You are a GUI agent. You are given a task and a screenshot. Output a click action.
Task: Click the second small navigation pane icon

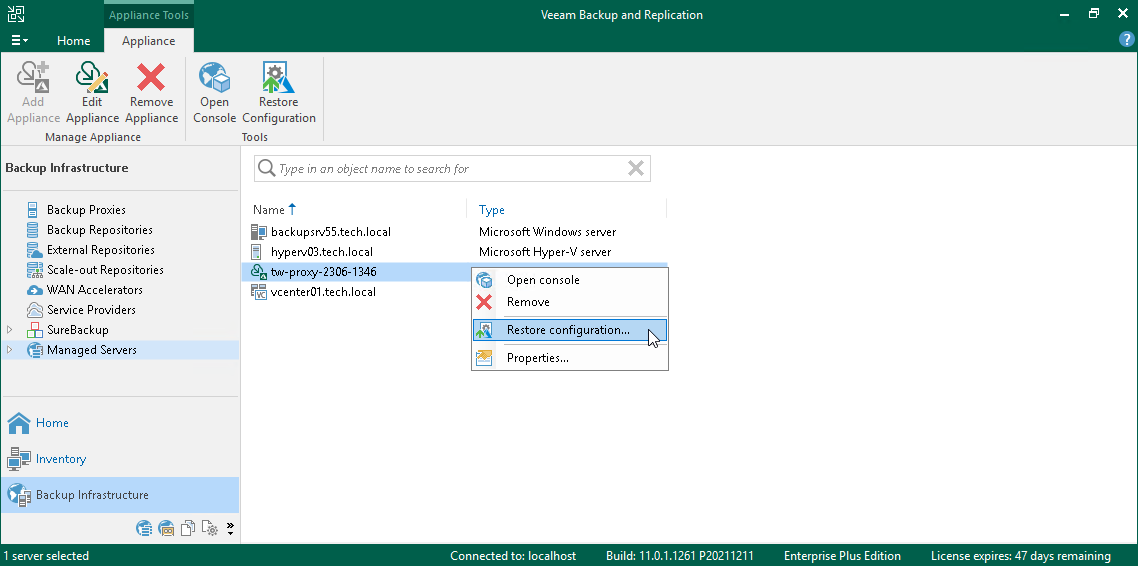point(165,528)
